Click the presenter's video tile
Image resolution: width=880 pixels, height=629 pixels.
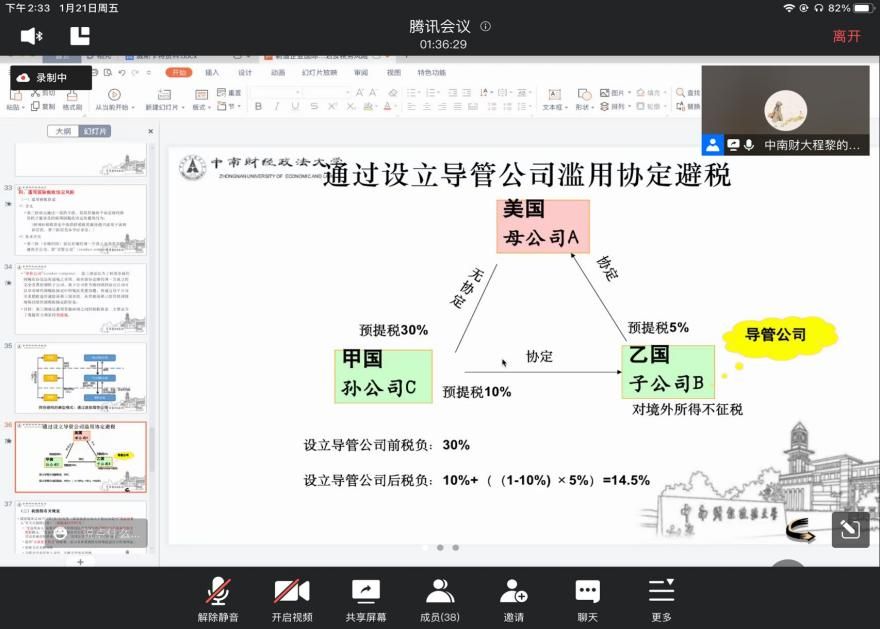point(785,111)
